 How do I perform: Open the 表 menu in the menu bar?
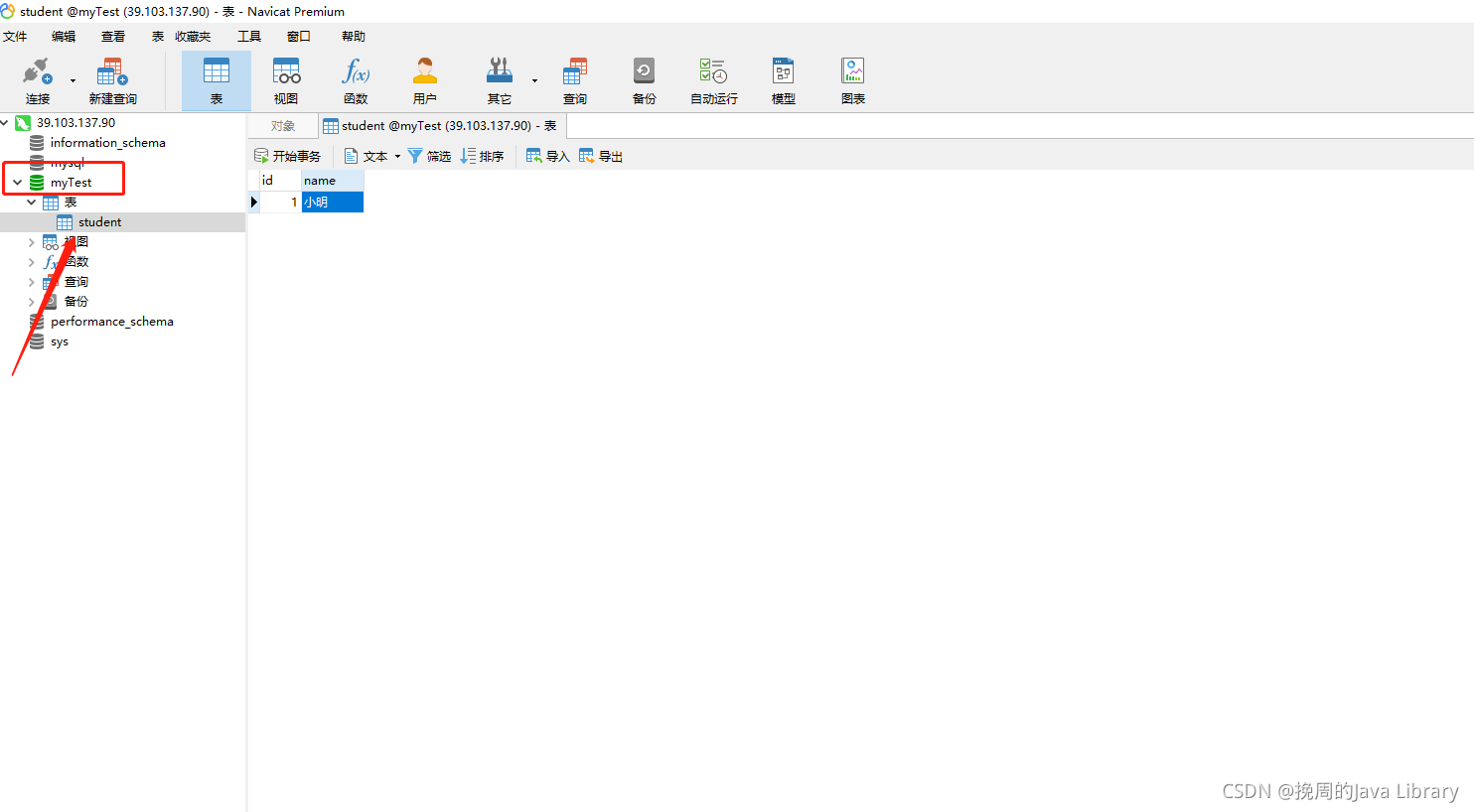158,37
